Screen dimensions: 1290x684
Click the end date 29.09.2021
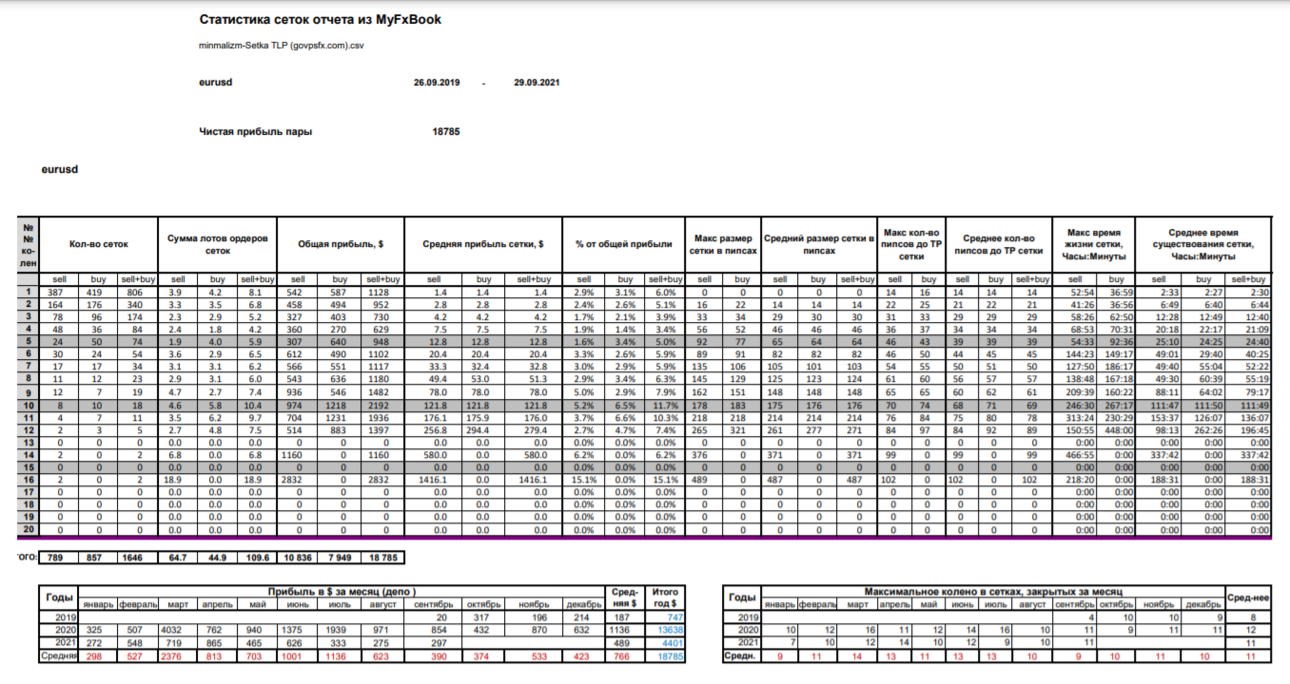(536, 82)
